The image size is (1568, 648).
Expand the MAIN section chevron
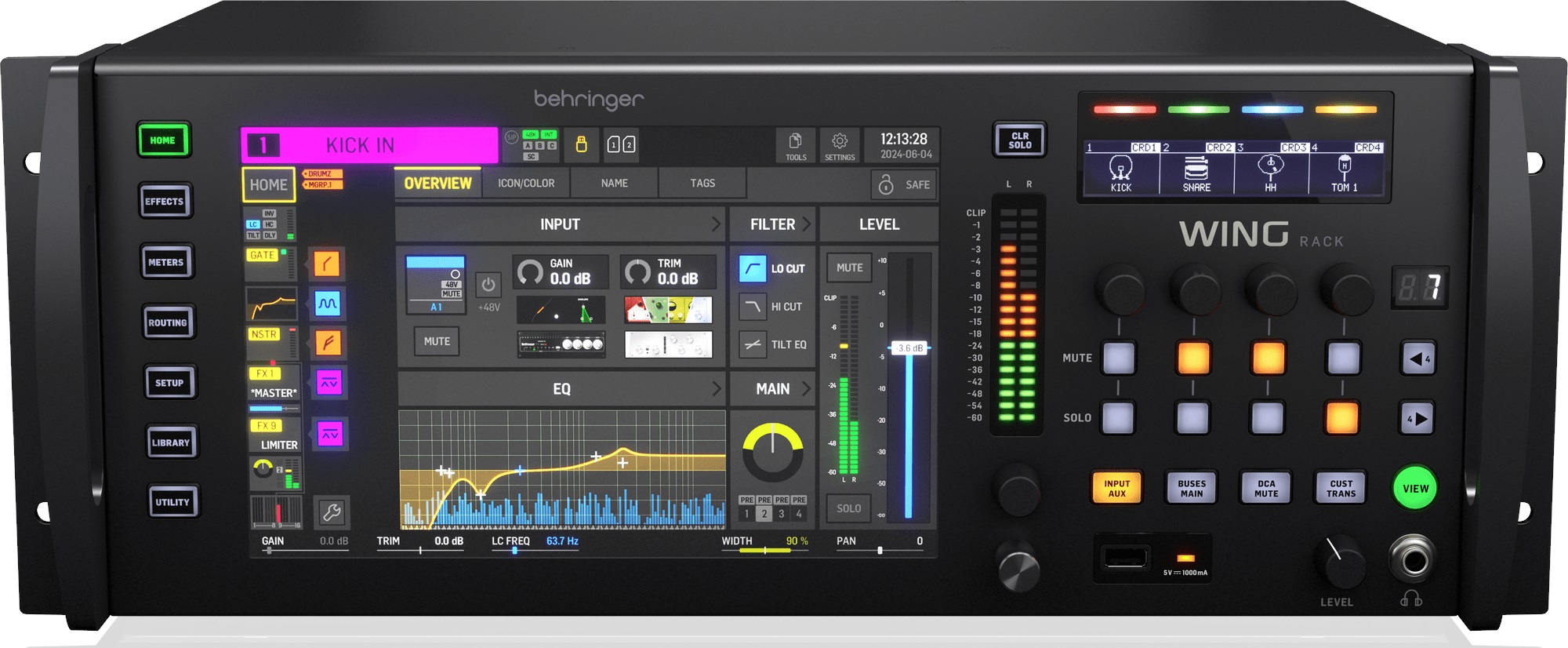click(x=805, y=389)
